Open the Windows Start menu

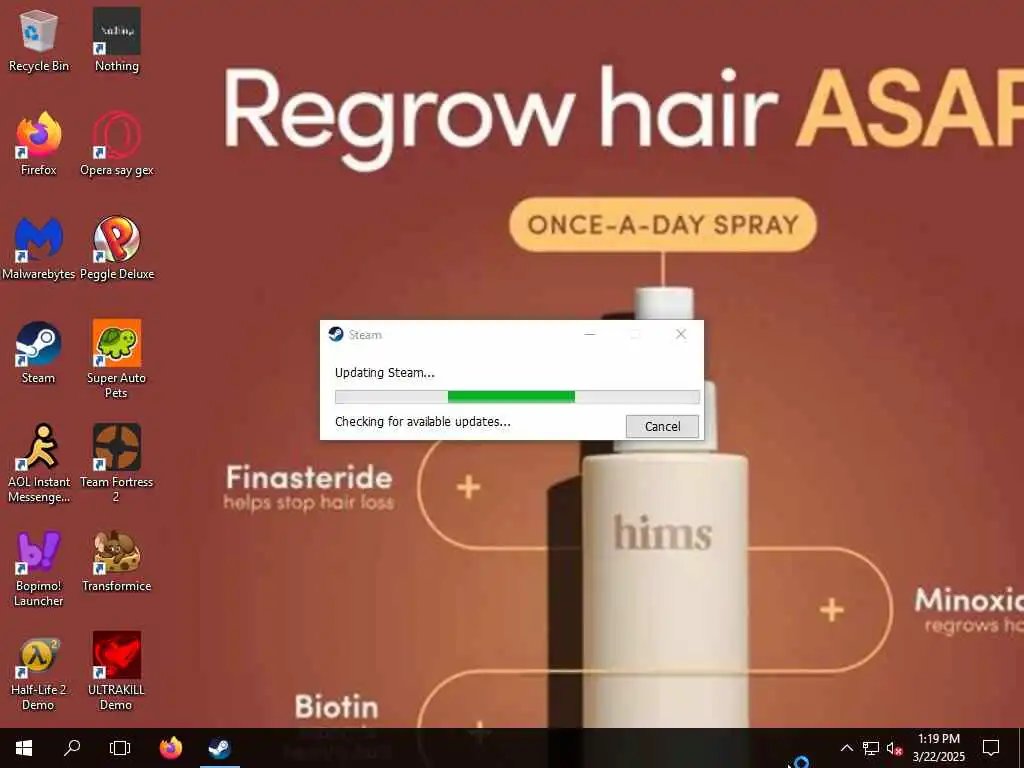(x=24, y=748)
